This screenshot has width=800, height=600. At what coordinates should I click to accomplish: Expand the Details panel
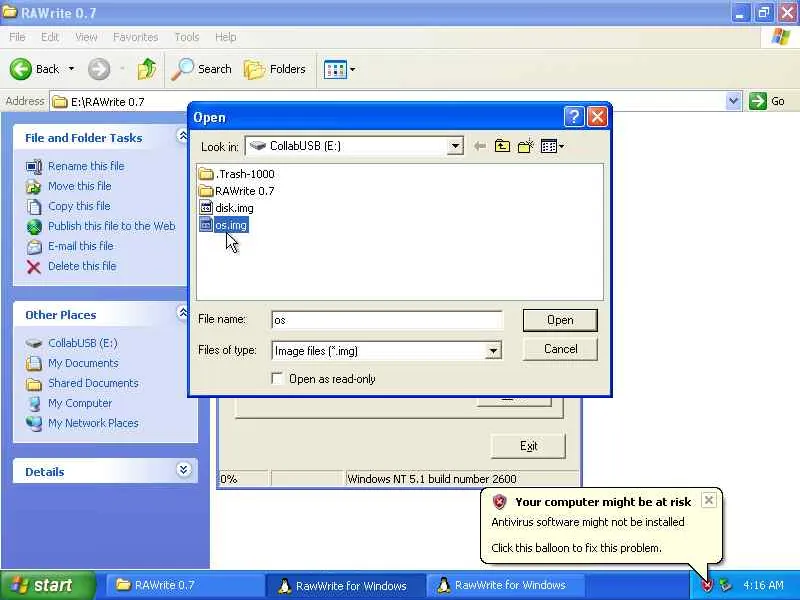click(184, 469)
